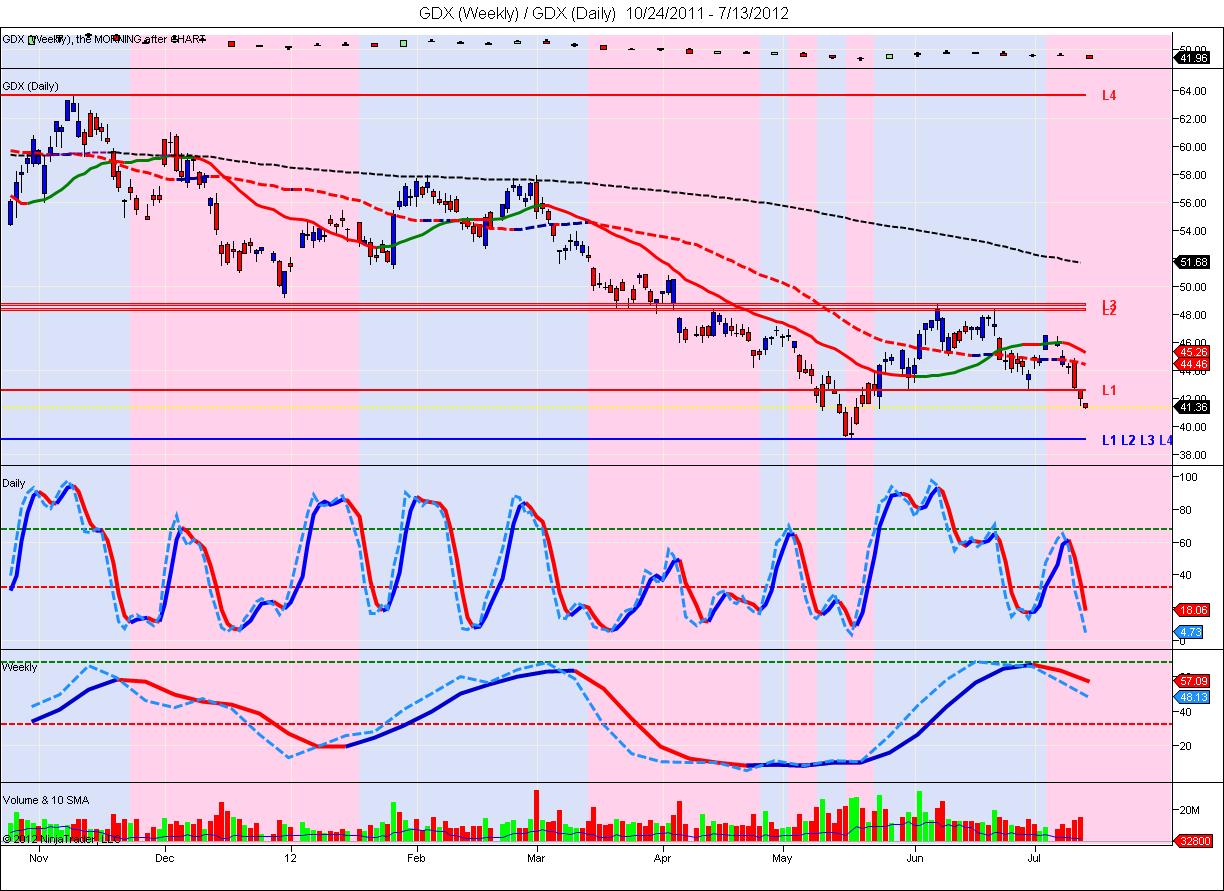1224x891 pixels.
Task: Click the 62.00 price axis label
Action: (1194, 118)
